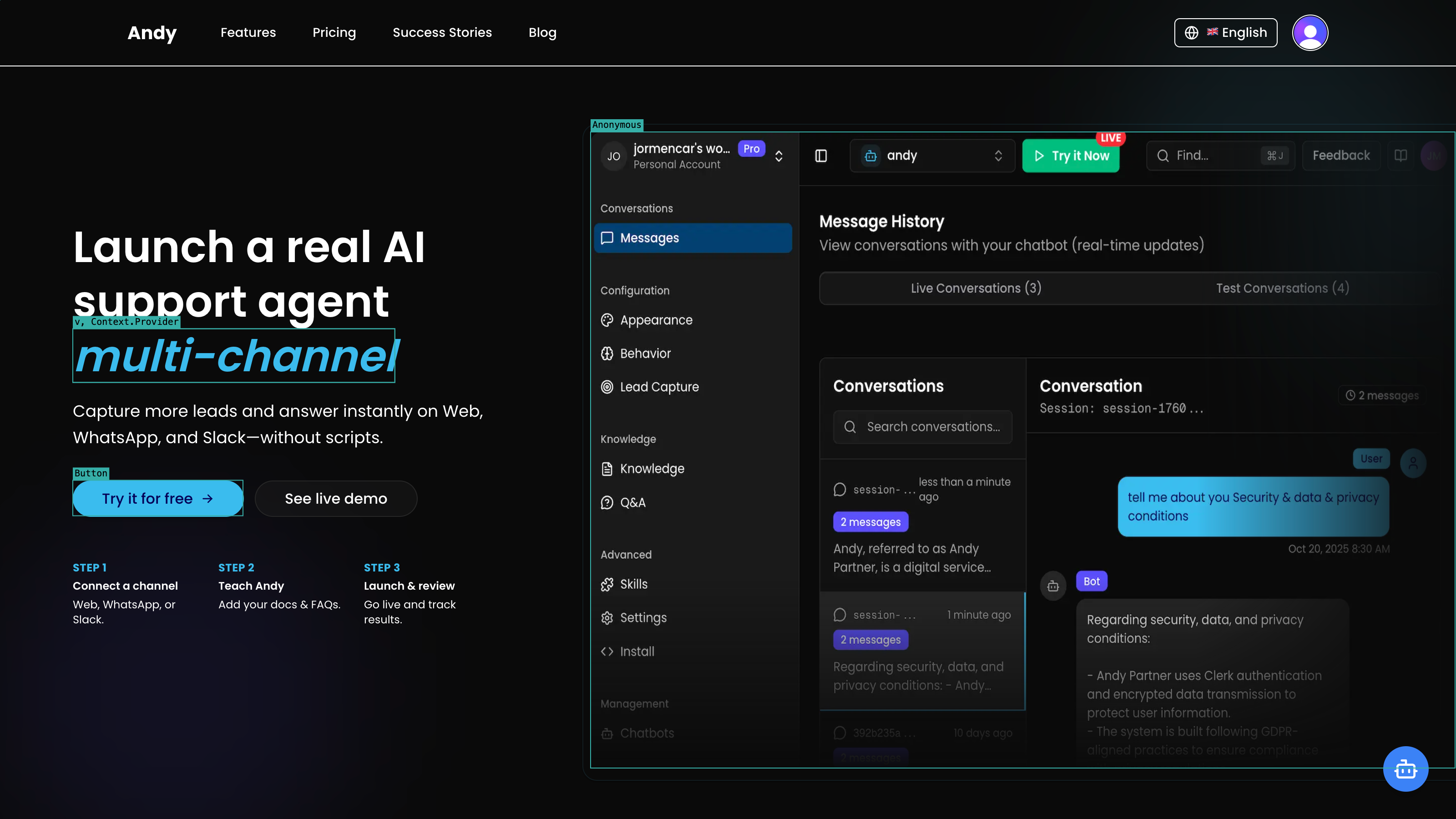The height and width of the screenshot is (819, 1456).
Task: Toggle the sidebar panel icon
Action: pyautogui.click(x=821, y=156)
